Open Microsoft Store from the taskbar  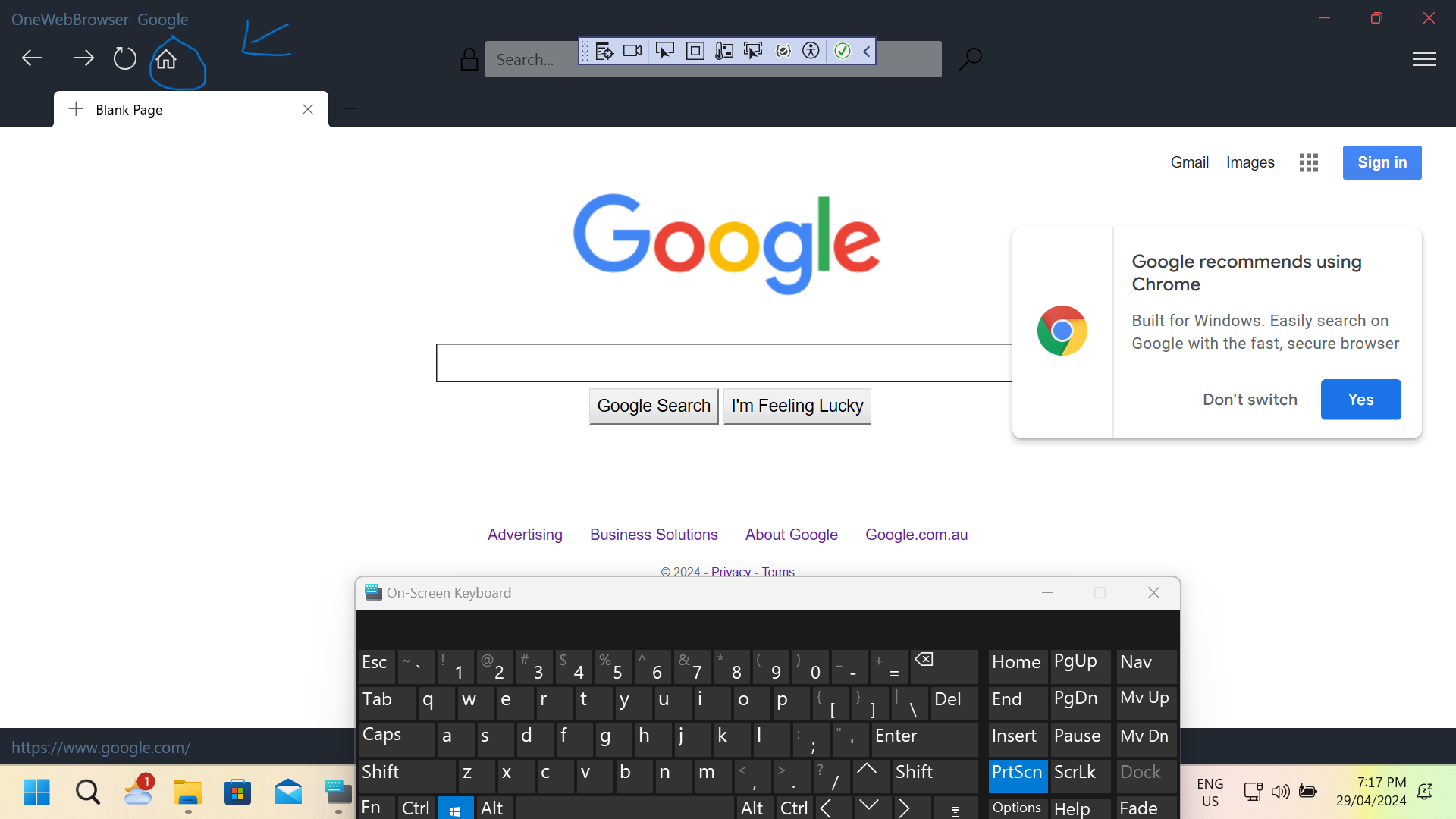(238, 792)
